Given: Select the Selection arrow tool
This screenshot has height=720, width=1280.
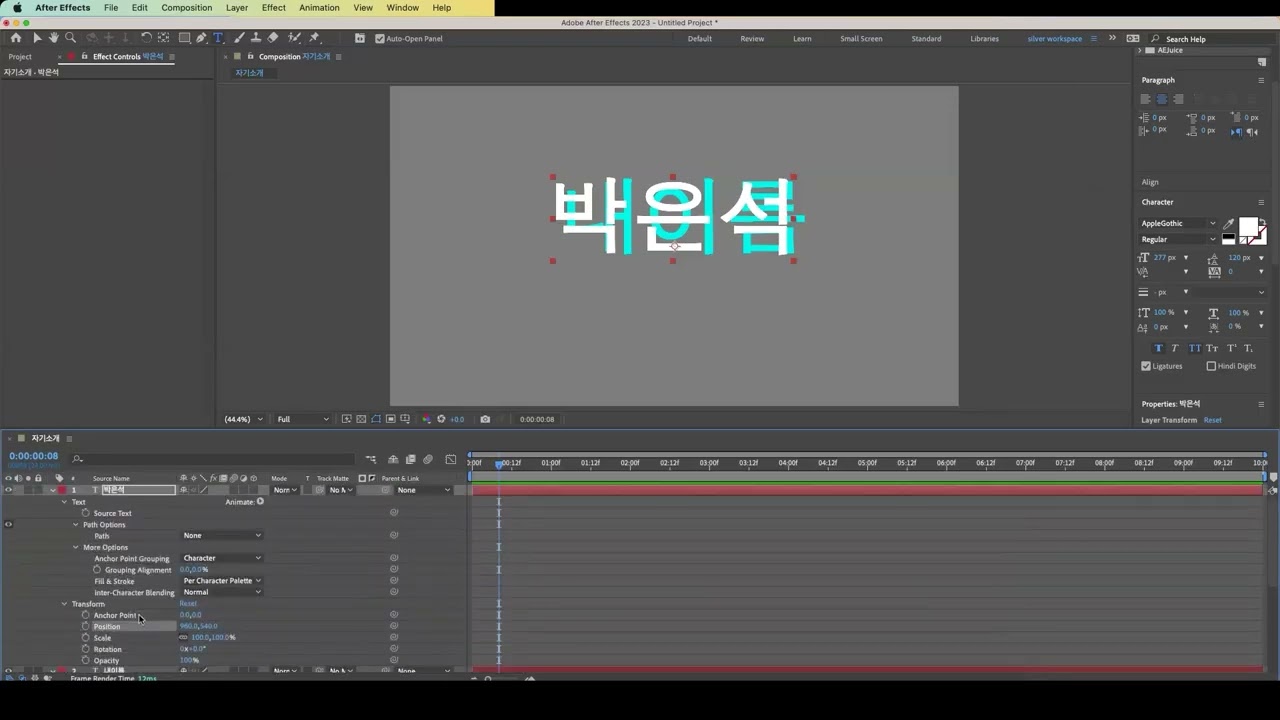Looking at the screenshot, I should pos(37,38).
